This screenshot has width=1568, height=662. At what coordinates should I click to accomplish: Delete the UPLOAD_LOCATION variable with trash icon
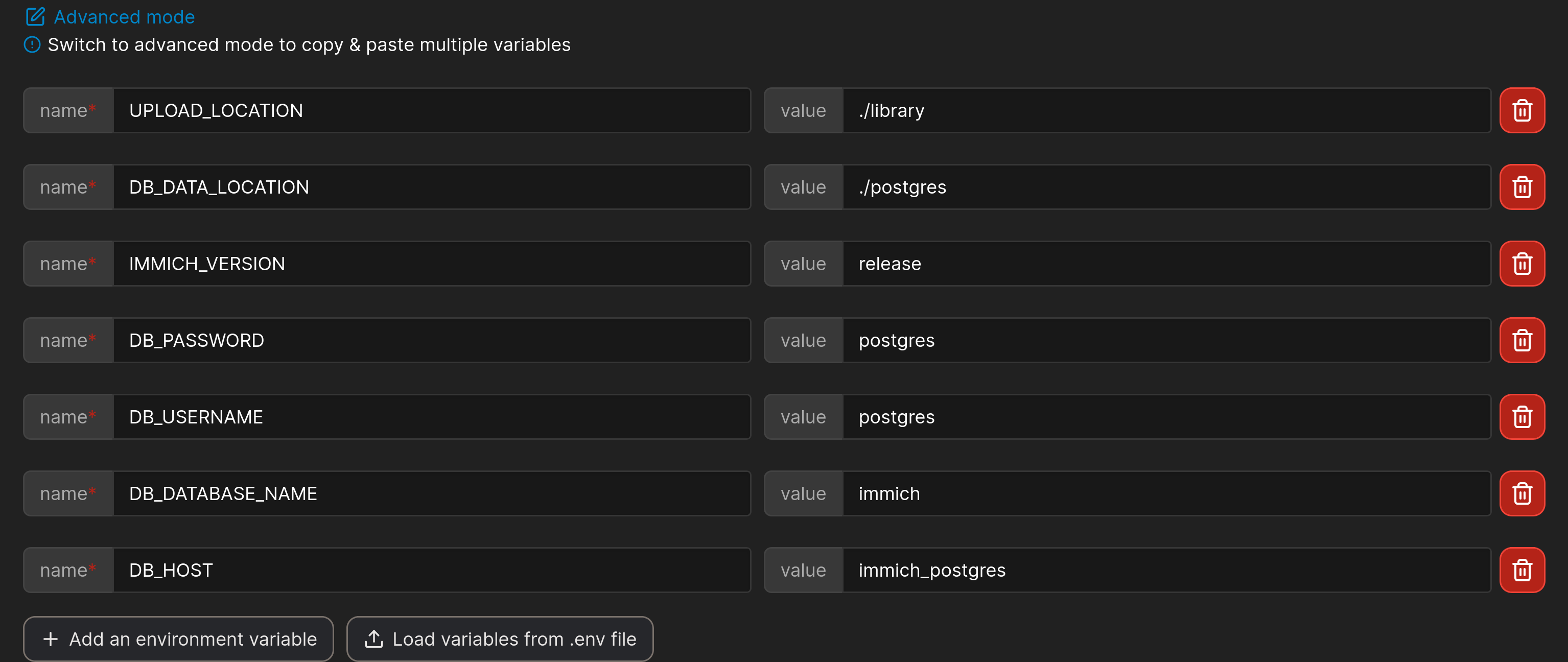[x=1522, y=111]
